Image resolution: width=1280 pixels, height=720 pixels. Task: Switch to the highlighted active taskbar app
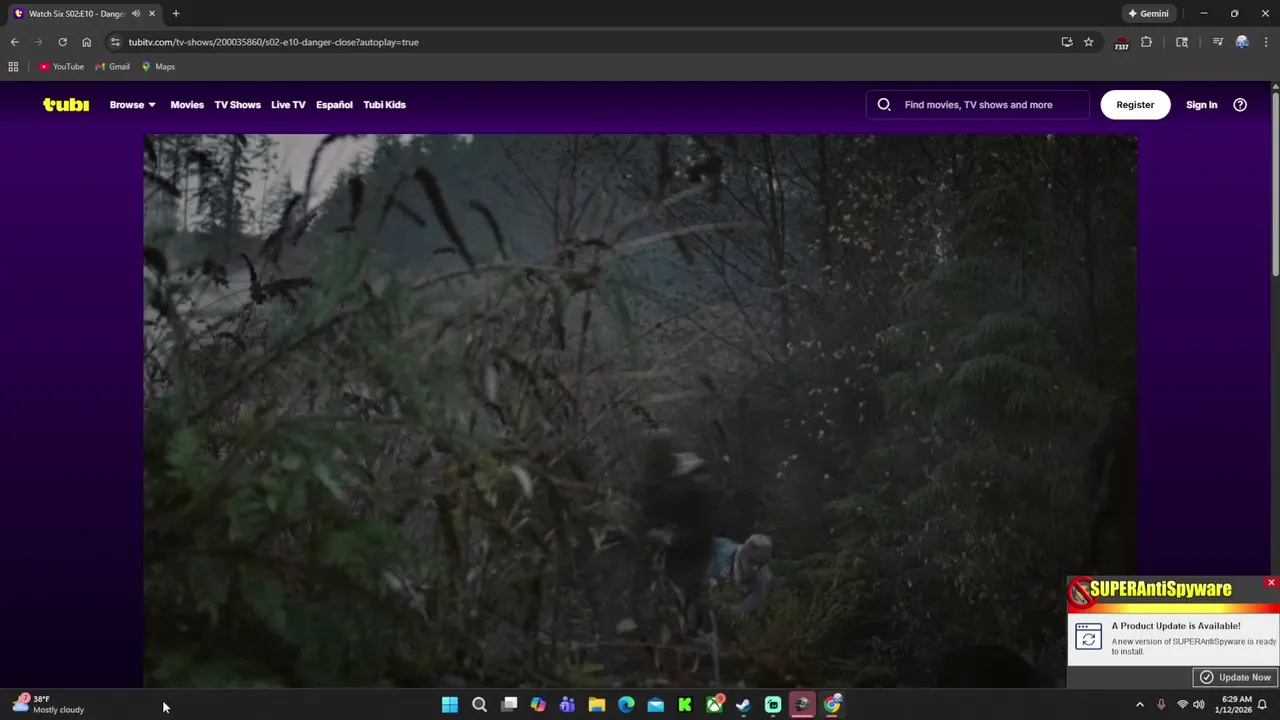[802, 705]
